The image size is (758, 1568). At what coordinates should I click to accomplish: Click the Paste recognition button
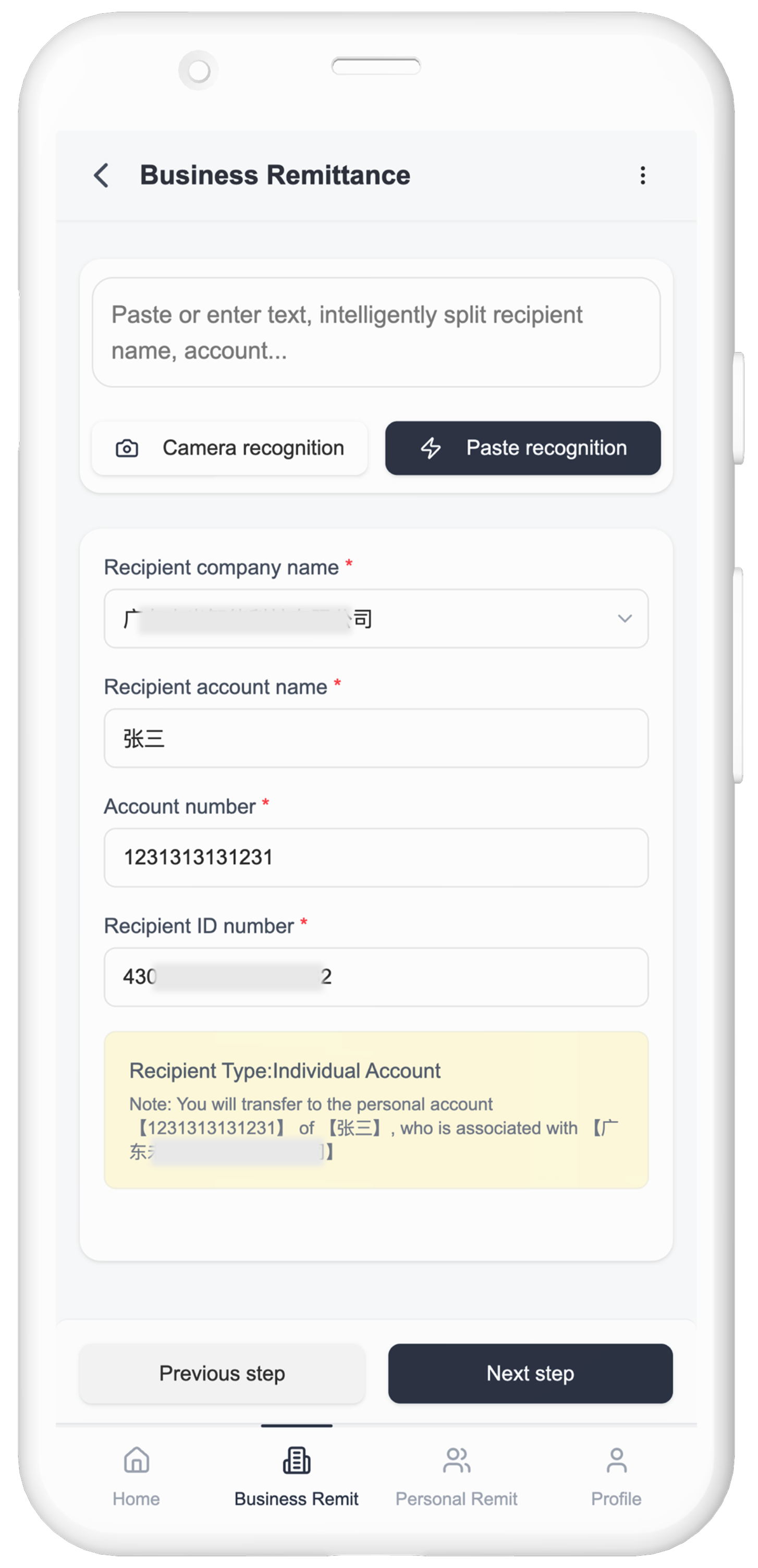pos(523,448)
